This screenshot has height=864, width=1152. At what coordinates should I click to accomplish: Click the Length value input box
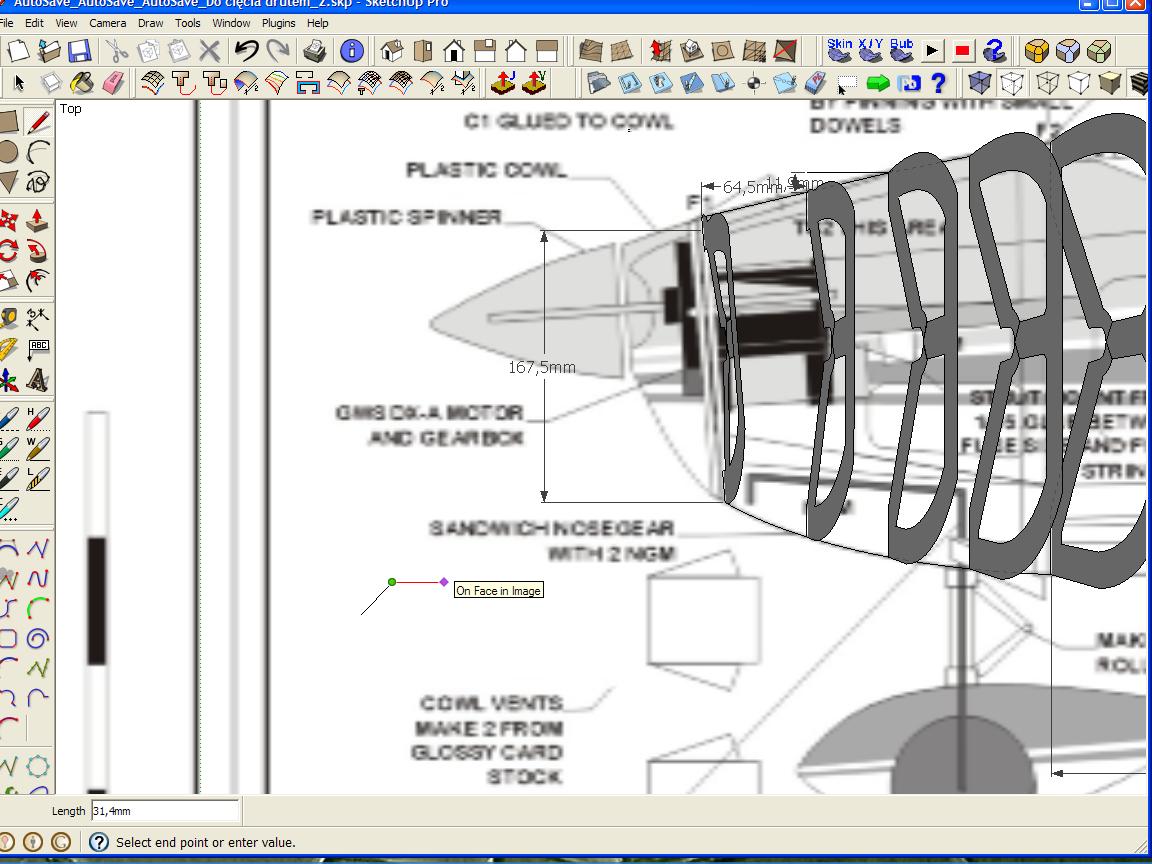coord(165,811)
